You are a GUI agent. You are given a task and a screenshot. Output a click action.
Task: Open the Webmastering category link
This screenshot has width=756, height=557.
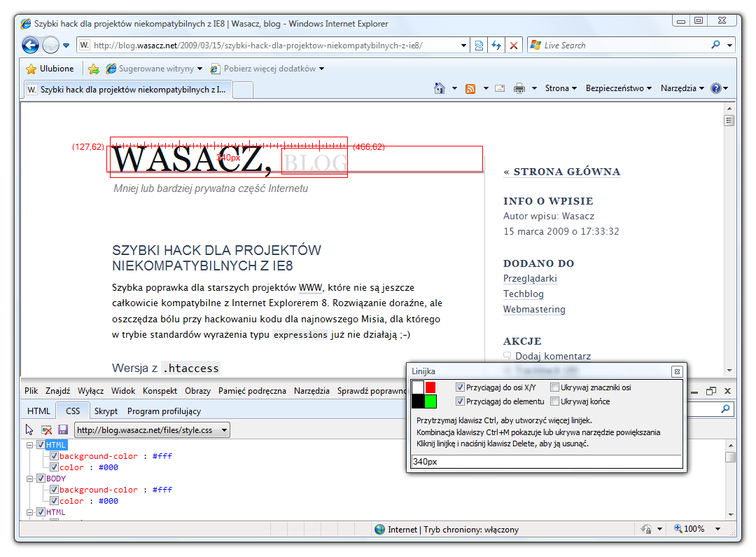(534, 309)
